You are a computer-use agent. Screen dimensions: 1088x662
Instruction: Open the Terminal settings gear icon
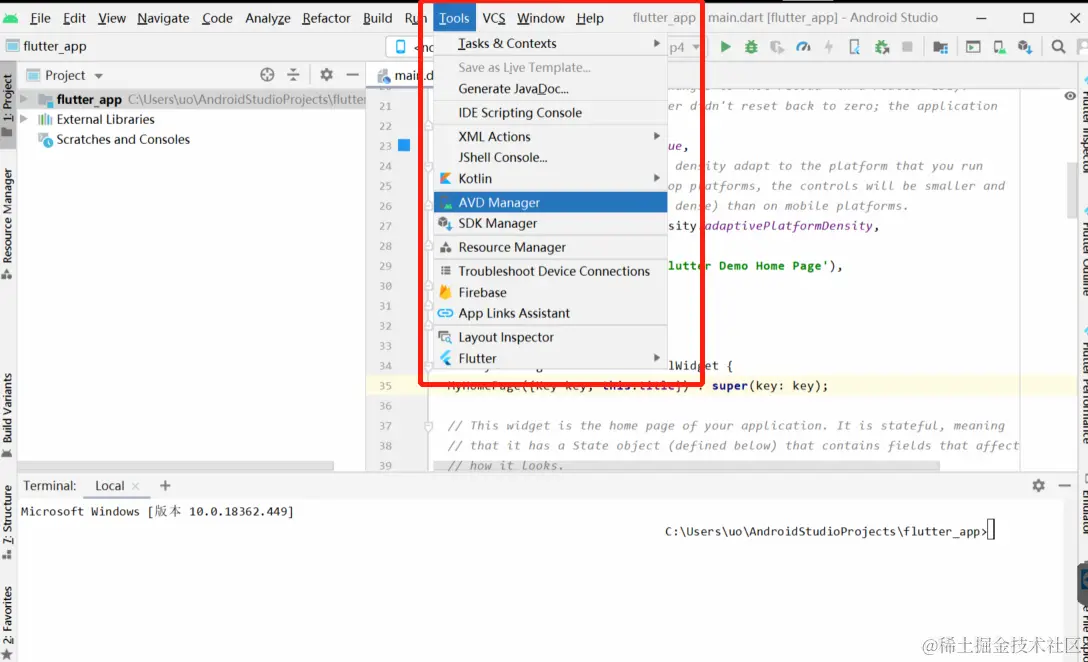coord(1038,486)
